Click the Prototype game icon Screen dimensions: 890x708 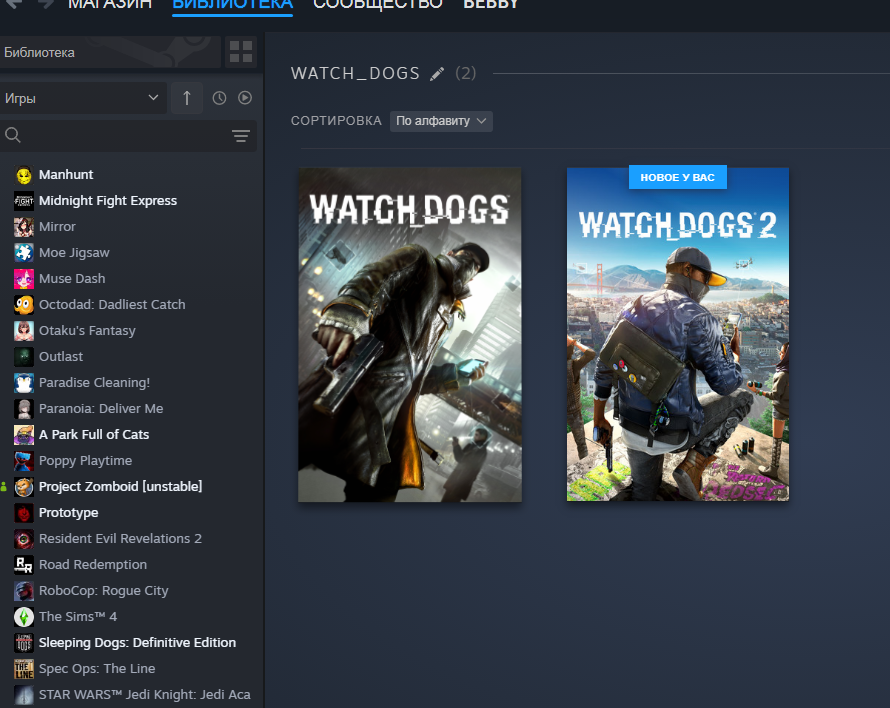[24, 513]
